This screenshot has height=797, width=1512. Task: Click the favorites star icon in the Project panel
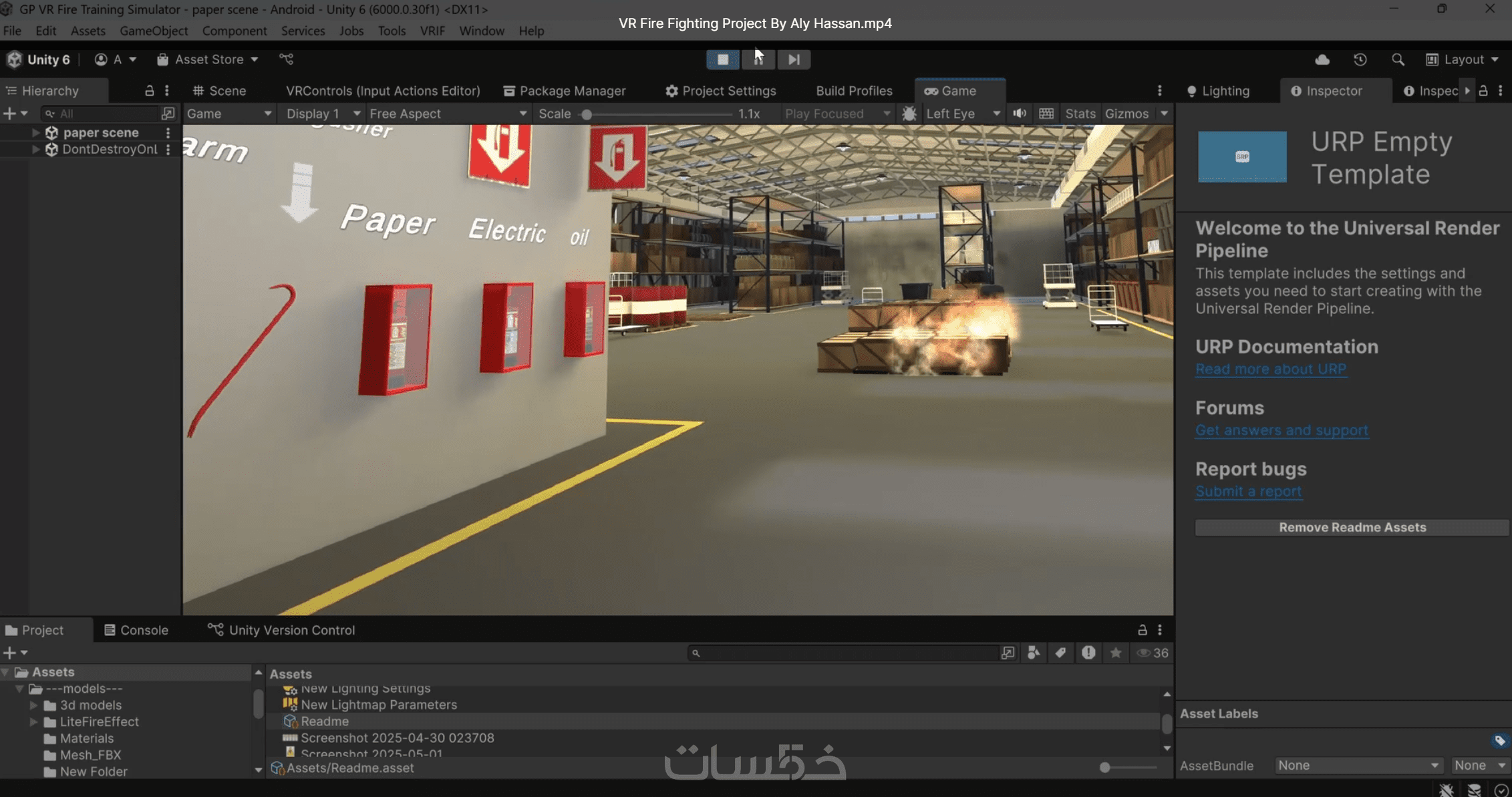click(x=1116, y=653)
